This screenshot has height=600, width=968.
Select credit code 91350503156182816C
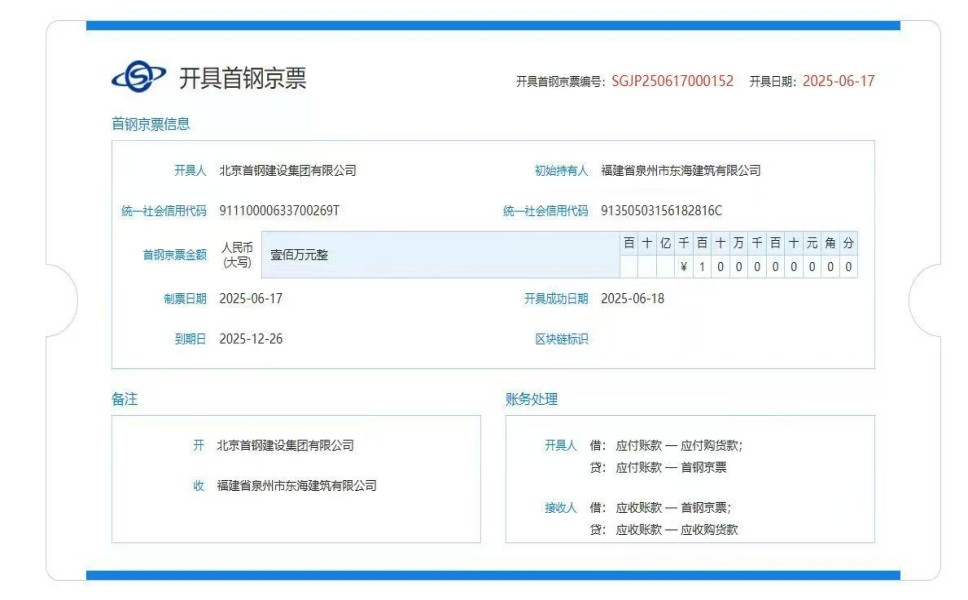[x=661, y=210]
